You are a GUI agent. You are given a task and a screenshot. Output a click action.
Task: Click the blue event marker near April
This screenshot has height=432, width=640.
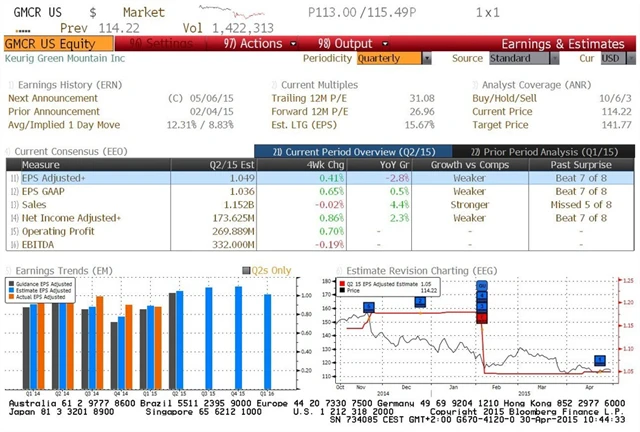click(x=600, y=360)
